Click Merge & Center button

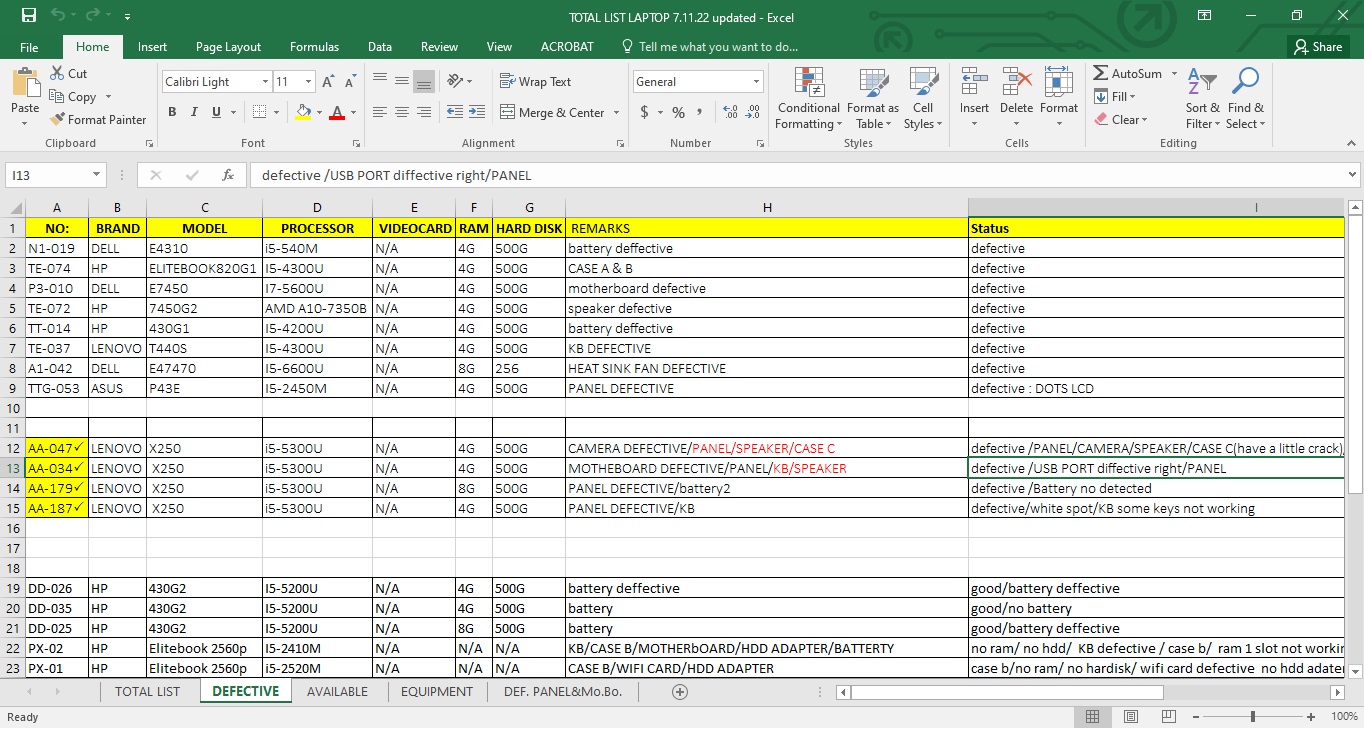tap(552, 113)
